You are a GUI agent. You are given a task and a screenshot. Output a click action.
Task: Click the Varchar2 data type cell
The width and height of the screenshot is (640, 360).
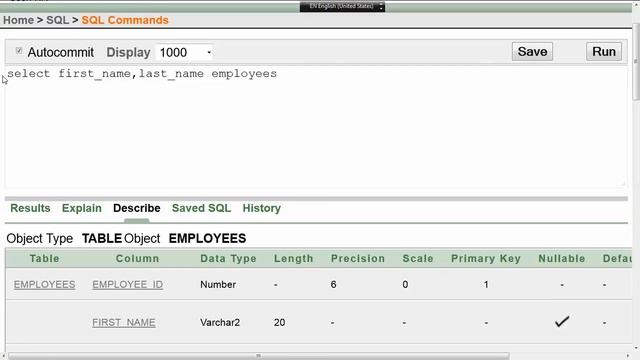pos(220,322)
